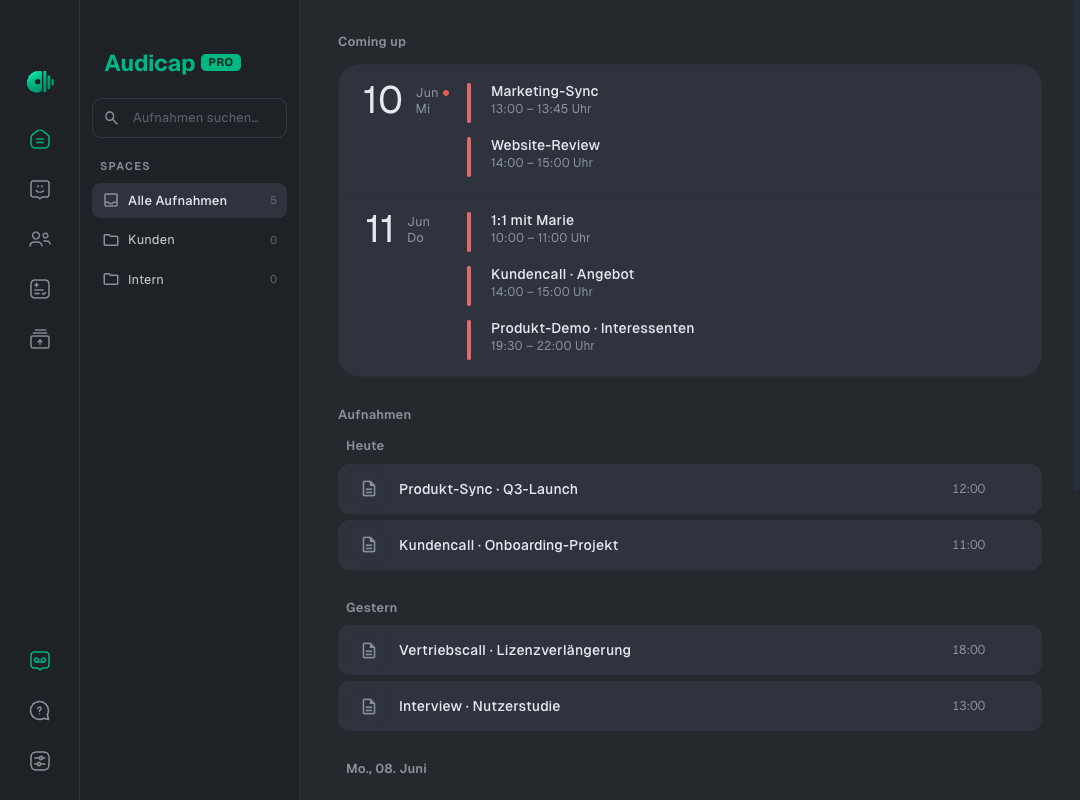Open the voicemail recorder icon
The image size is (1080, 800).
[40, 661]
